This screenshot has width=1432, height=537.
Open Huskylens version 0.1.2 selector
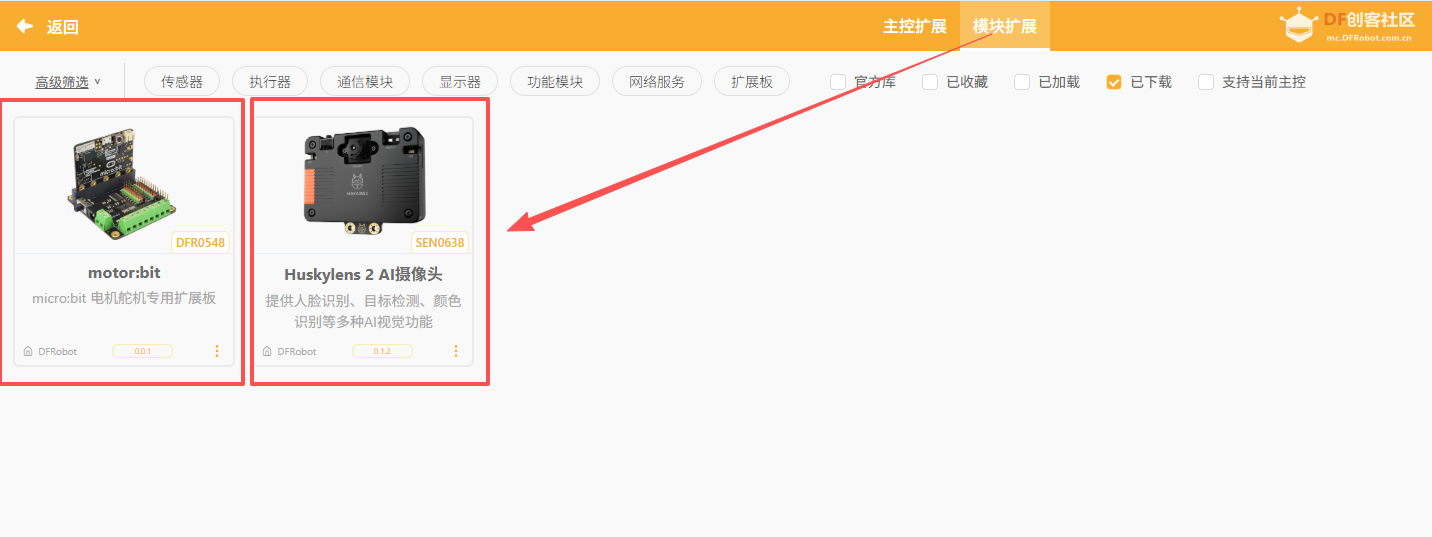coord(382,352)
